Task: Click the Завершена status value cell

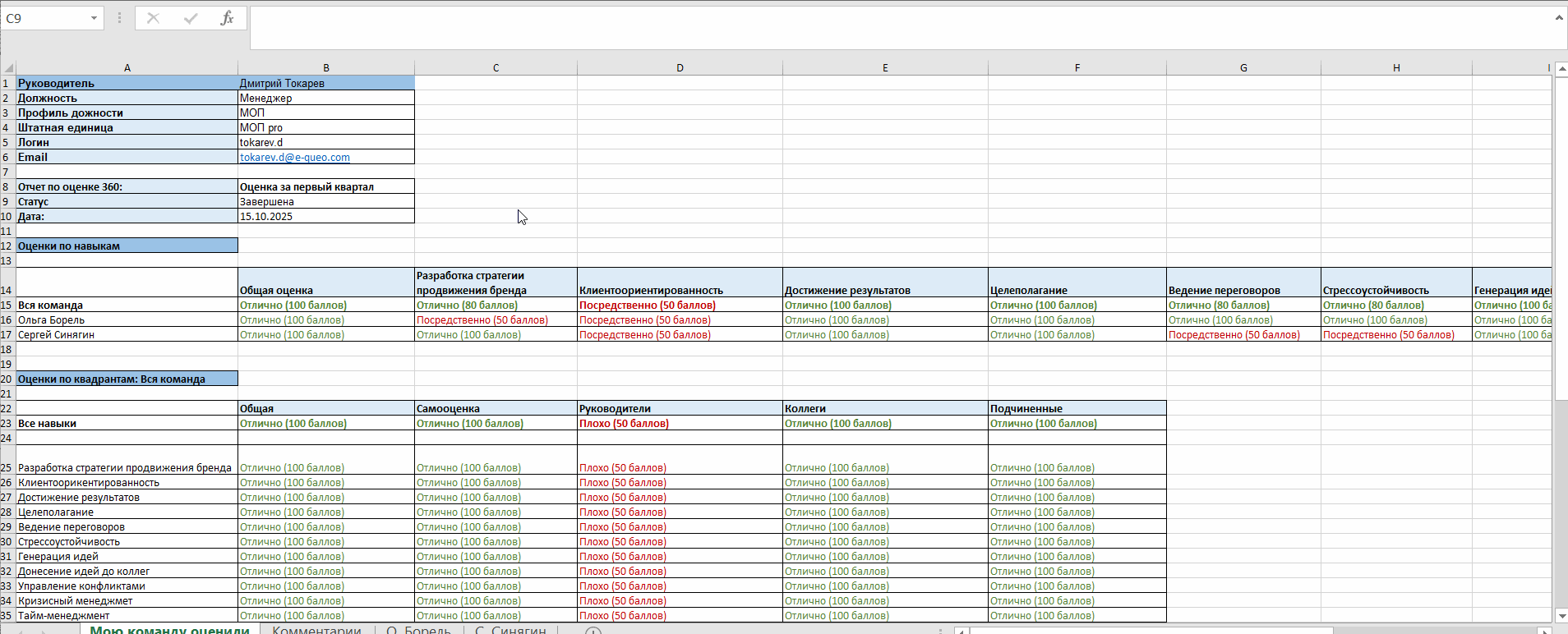Action: [x=326, y=201]
